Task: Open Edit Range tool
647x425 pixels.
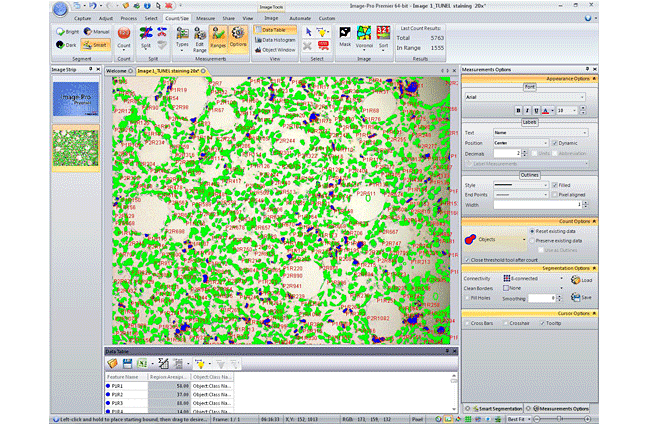Action: pyautogui.click(x=200, y=40)
